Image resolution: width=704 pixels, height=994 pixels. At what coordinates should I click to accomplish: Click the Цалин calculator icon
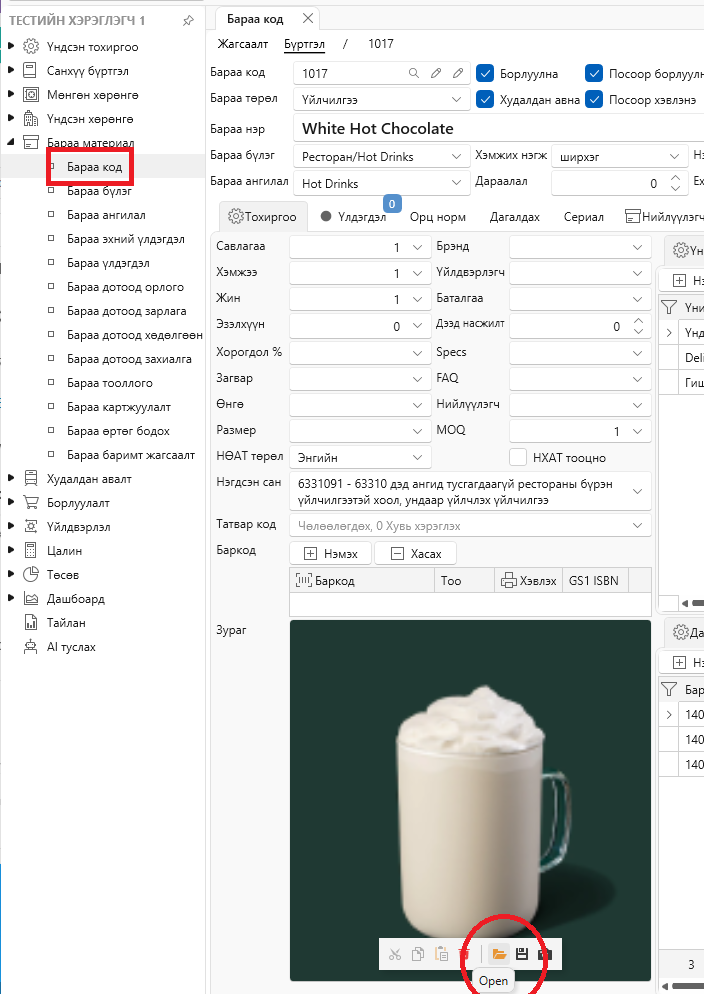click(30, 550)
